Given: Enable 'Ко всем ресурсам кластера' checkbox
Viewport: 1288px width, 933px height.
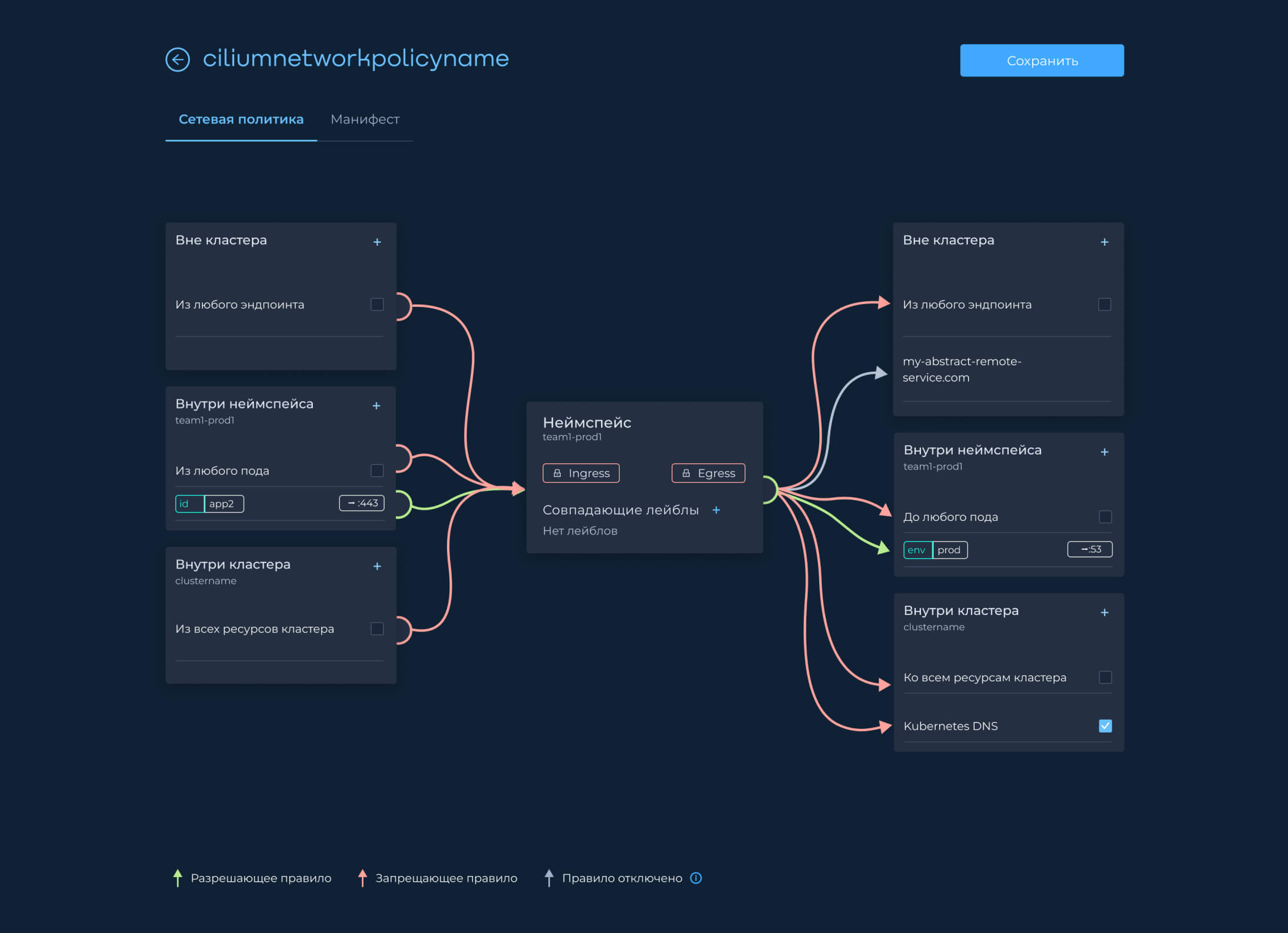Looking at the screenshot, I should coord(1105,677).
